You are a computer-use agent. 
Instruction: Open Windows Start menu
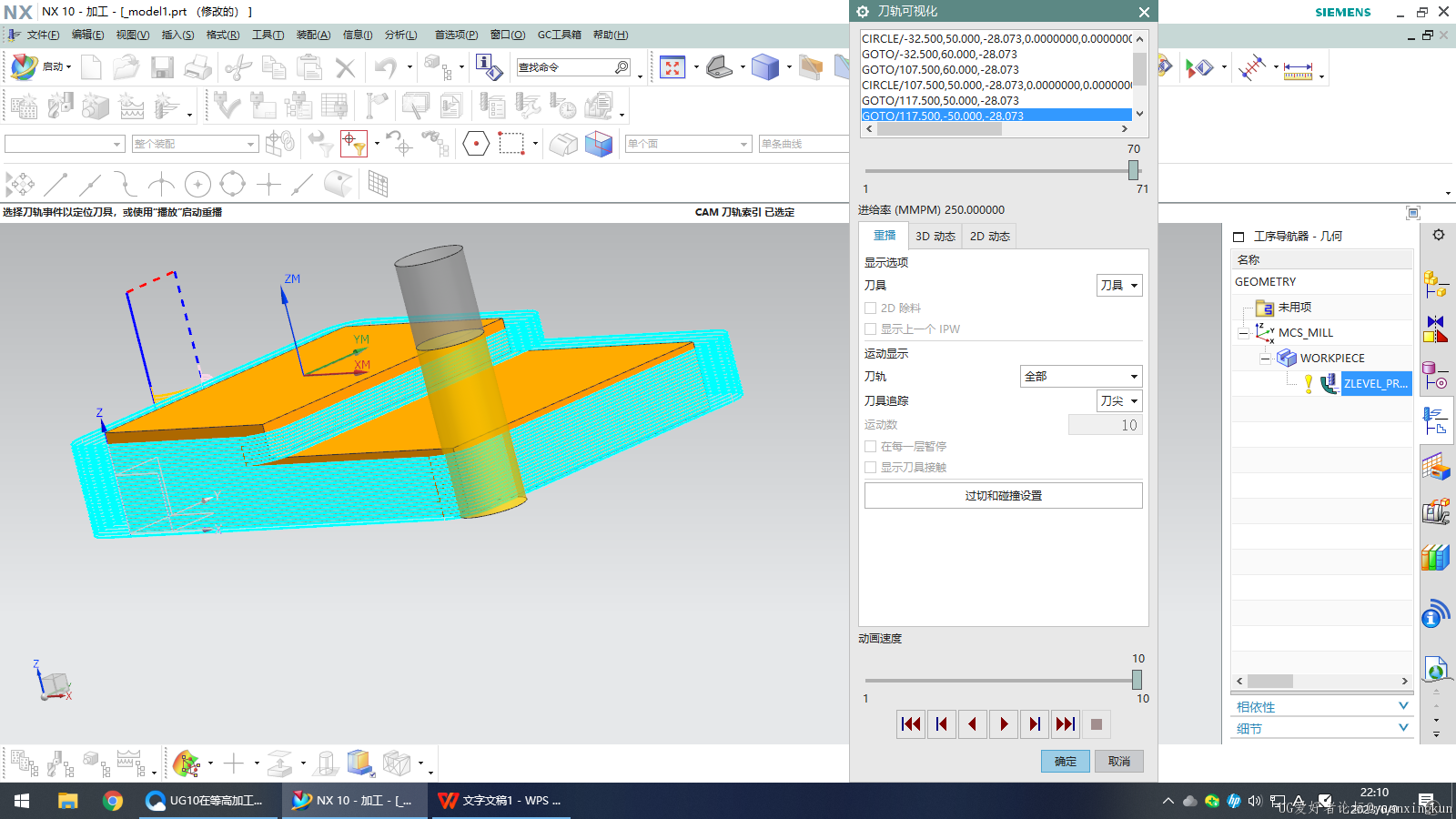[22, 801]
